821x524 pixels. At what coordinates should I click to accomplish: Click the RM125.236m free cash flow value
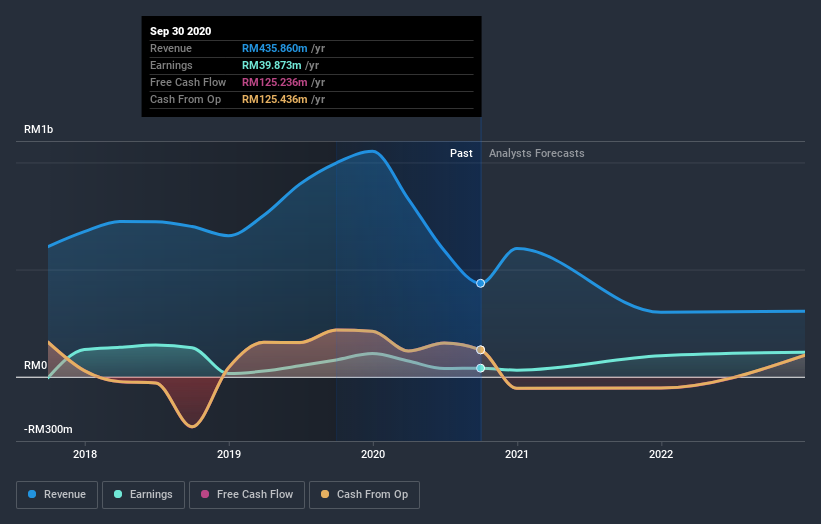coord(274,82)
